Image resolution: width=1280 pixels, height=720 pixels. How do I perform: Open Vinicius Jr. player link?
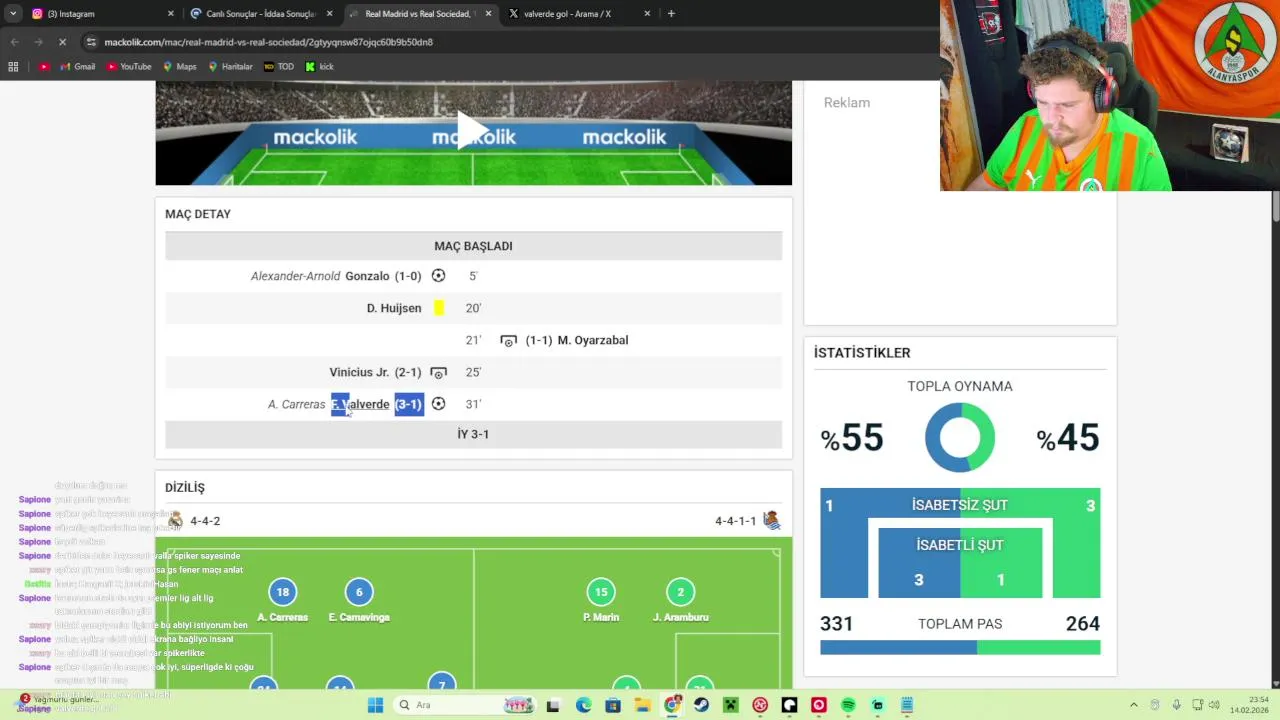359,372
